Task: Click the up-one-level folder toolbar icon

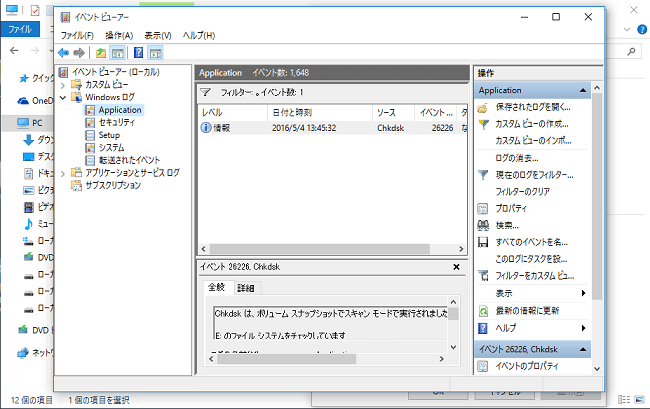Action: 101,53
